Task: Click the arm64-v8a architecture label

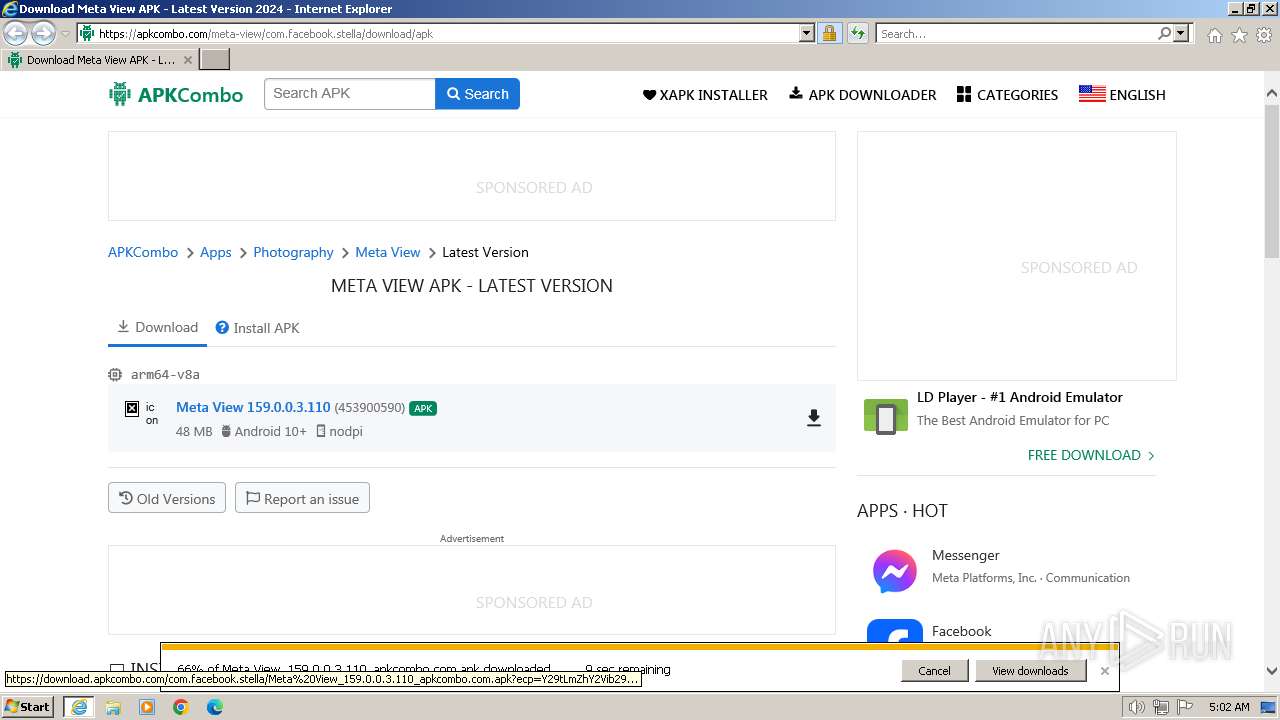Action: tap(165, 374)
